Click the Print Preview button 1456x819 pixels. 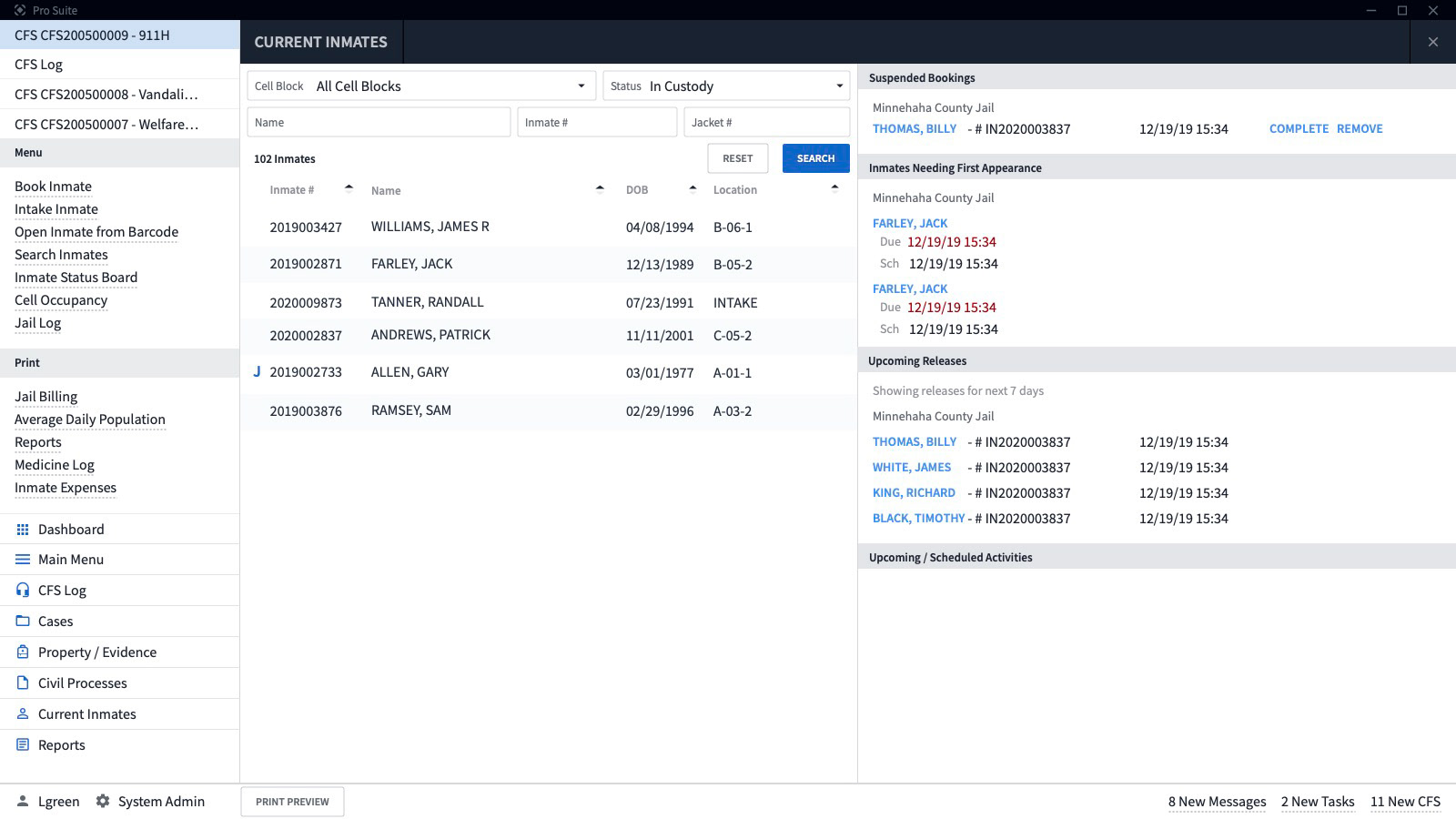(x=292, y=802)
